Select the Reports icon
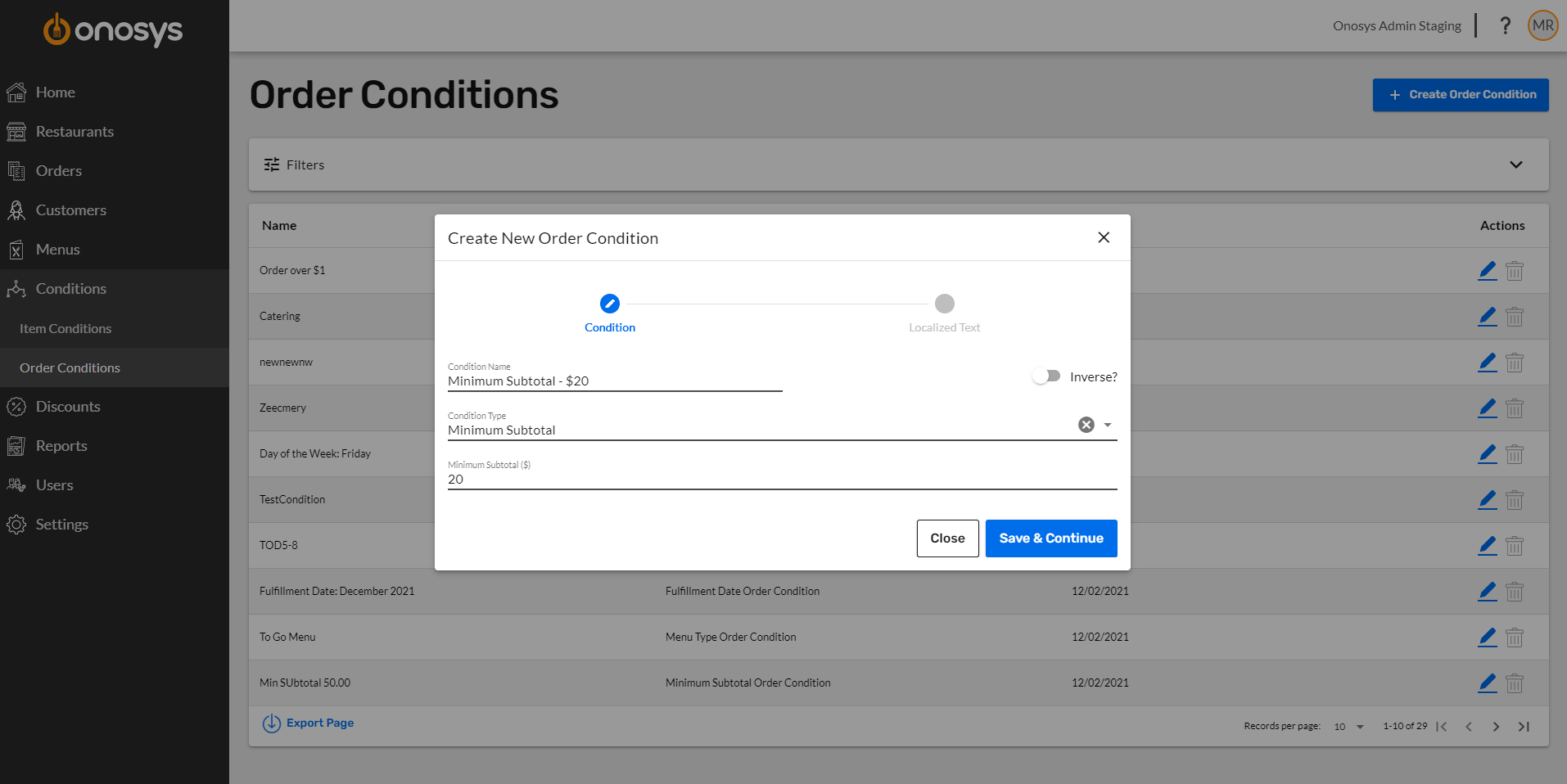Image resolution: width=1567 pixels, height=784 pixels. [x=17, y=445]
